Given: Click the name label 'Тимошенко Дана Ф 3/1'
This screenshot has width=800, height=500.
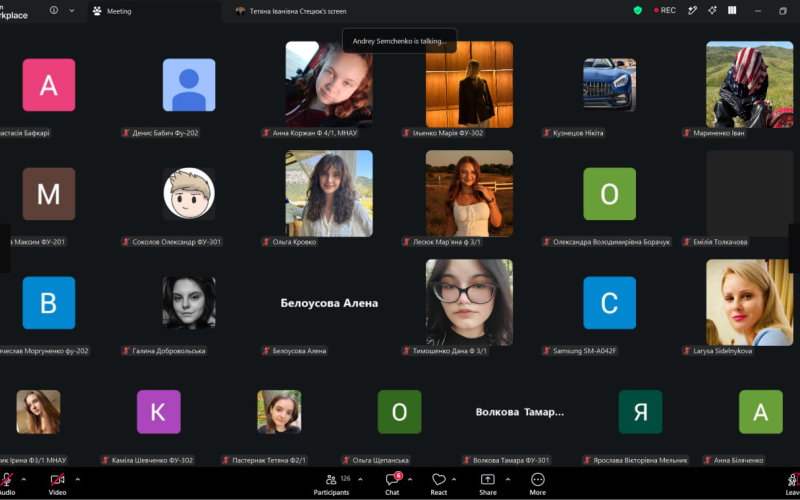Looking at the screenshot, I should [449, 351].
